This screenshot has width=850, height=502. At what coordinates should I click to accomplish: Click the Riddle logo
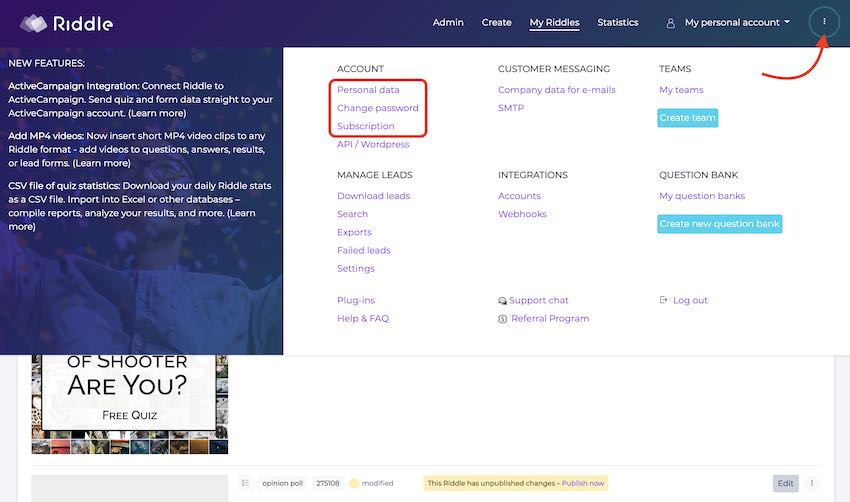pyautogui.click(x=66, y=22)
